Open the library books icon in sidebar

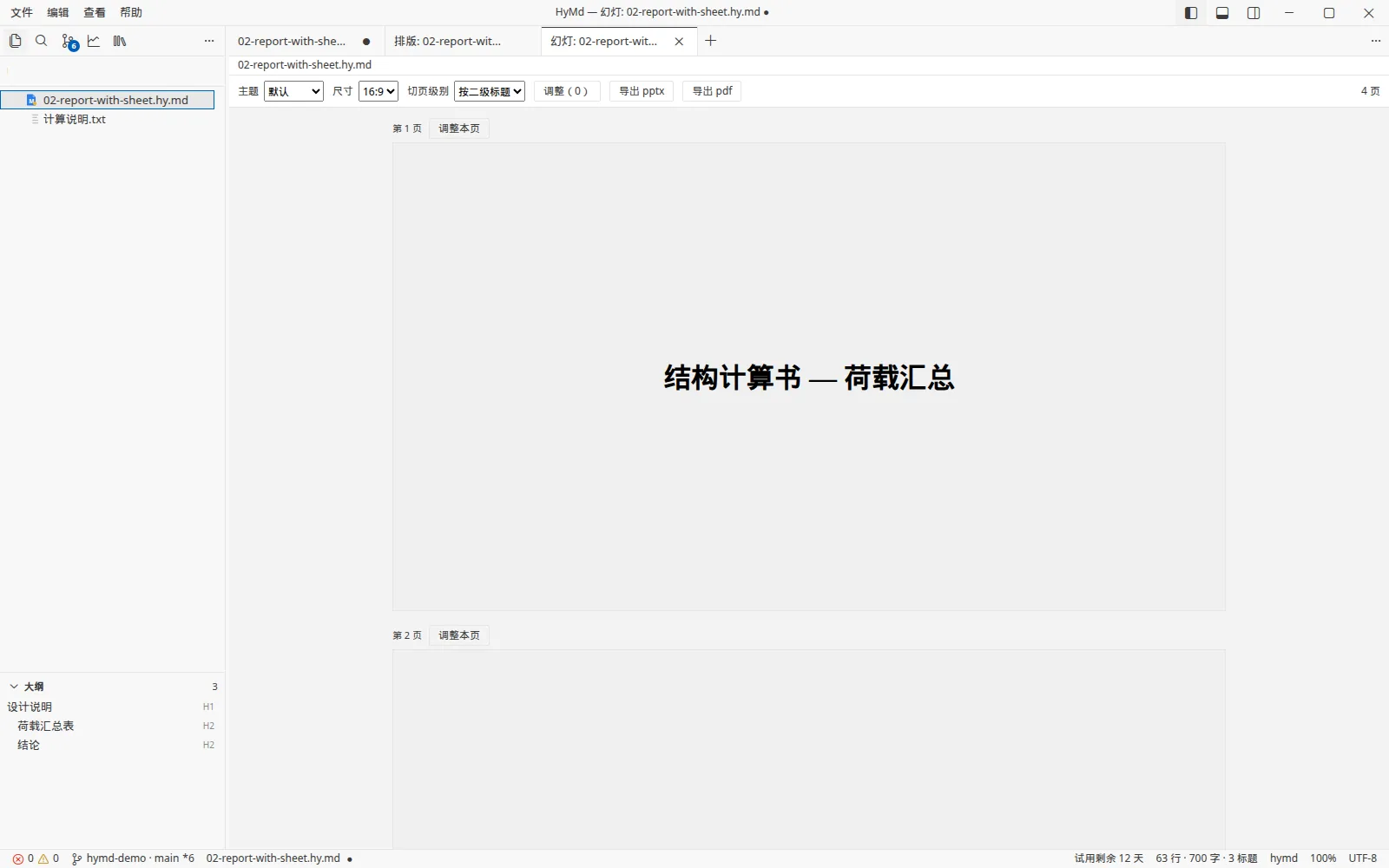click(x=120, y=41)
